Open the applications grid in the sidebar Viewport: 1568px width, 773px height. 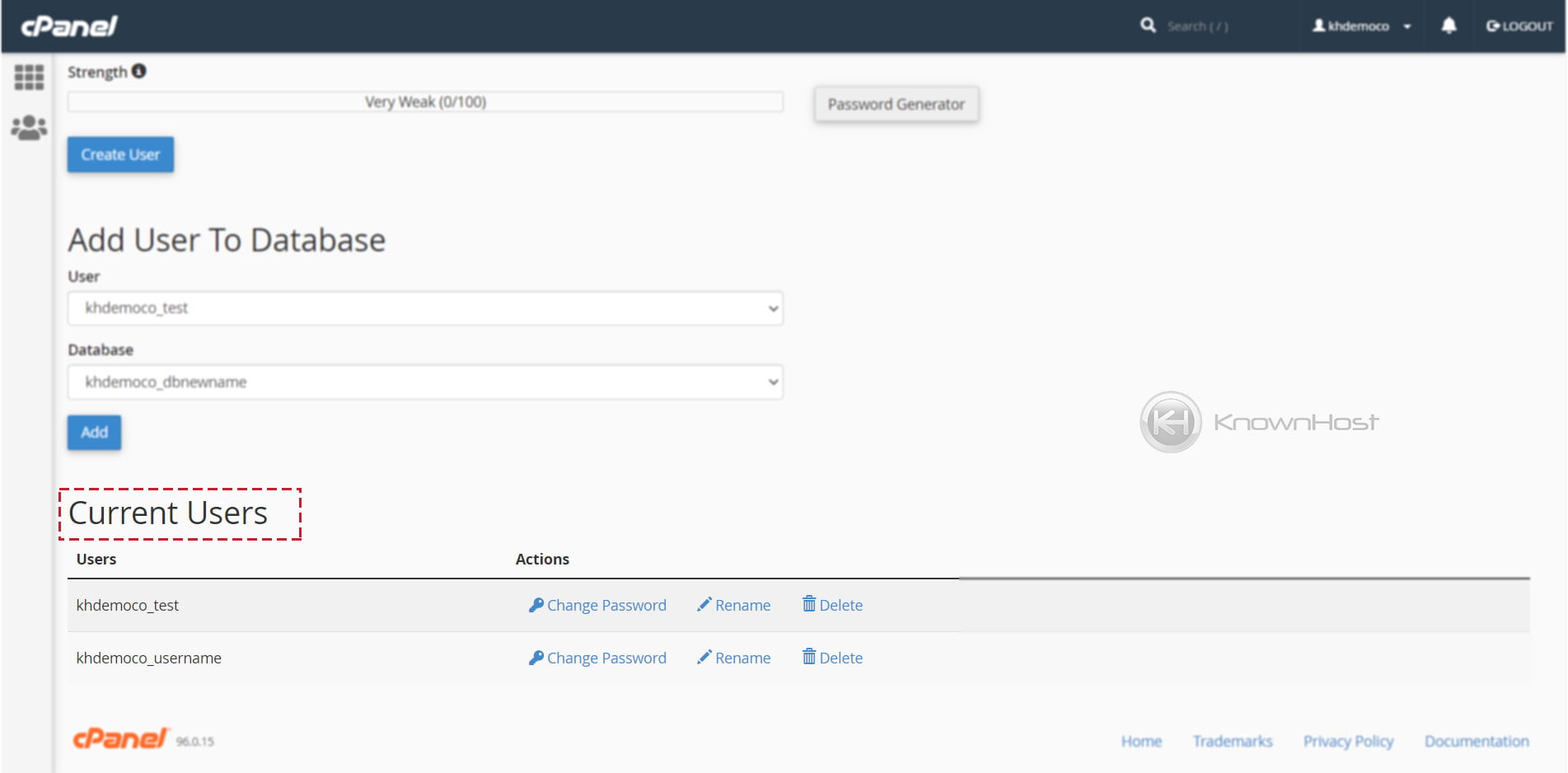(x=28, y=77)
